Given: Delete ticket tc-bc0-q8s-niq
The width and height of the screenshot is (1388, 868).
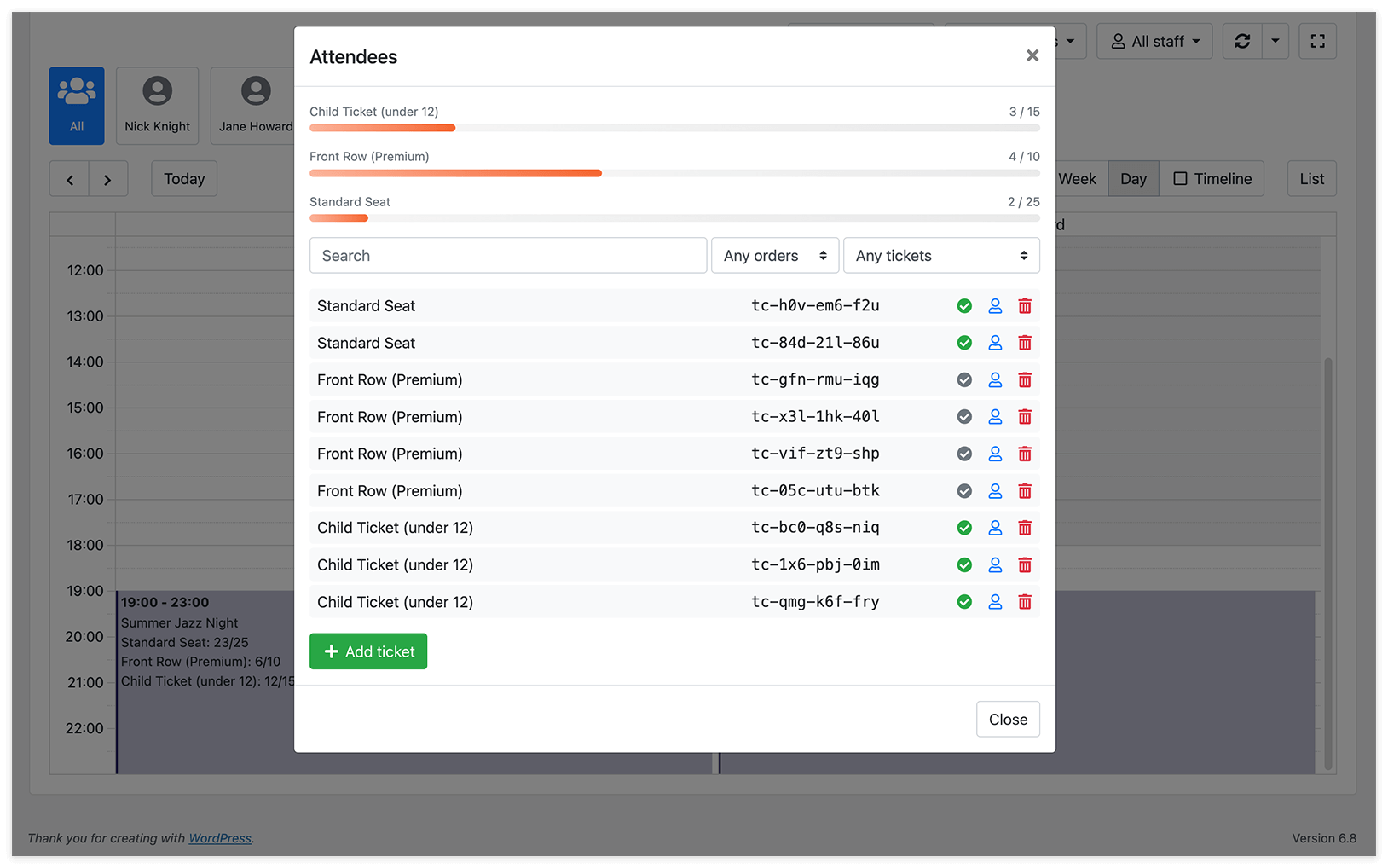Looking at the screenshot, I should click(1025, 528).
